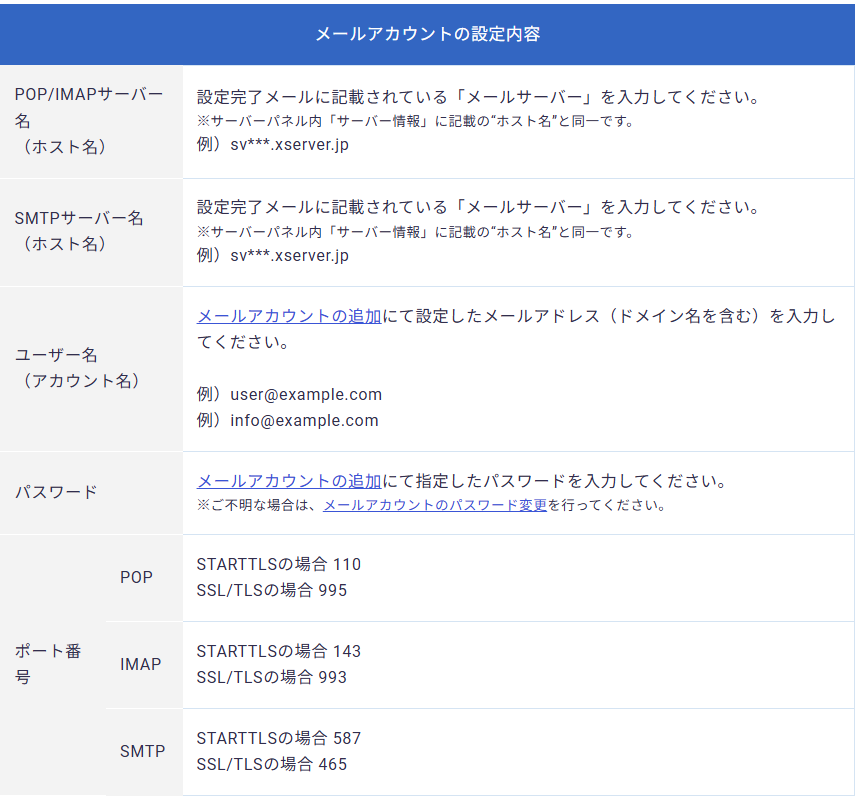Click the SMTPサーバー名 label cell
The height and width of the screenshot is (796, 862).
click(x=91, y=232)
